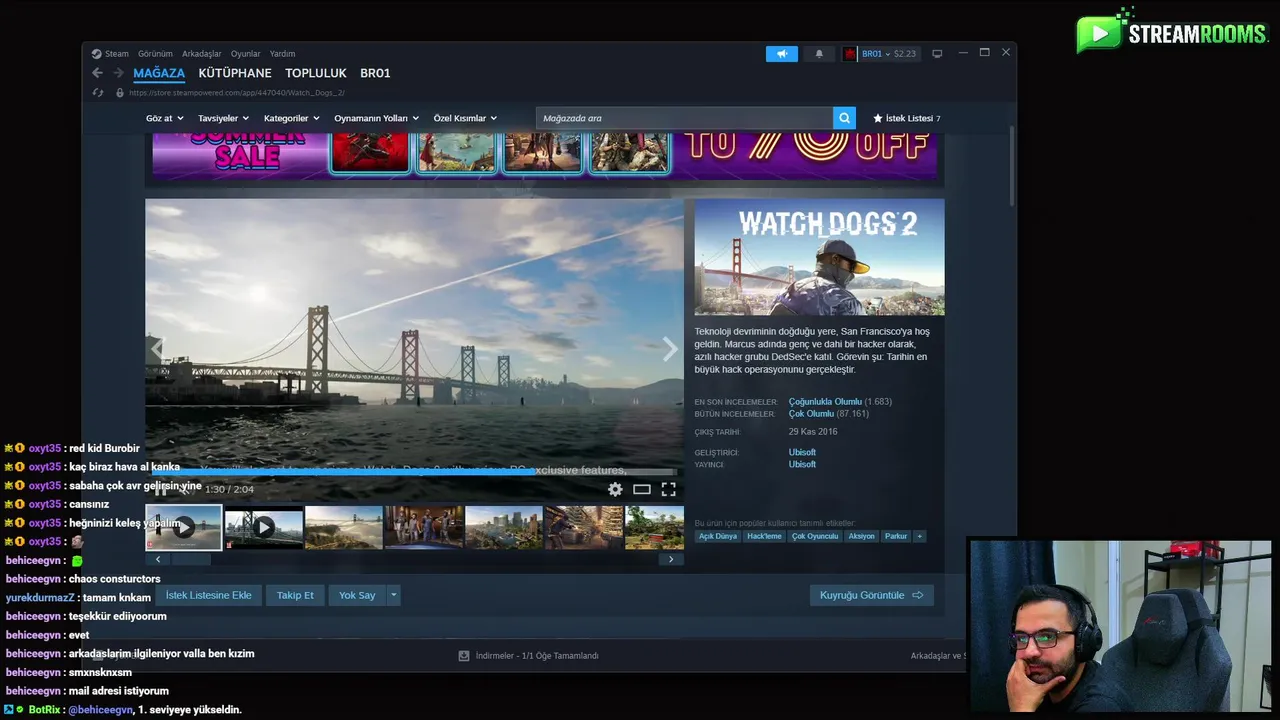1280x720 pixels.
Task: Select the Çok Oyunculu tag
Action: point(815,536)
